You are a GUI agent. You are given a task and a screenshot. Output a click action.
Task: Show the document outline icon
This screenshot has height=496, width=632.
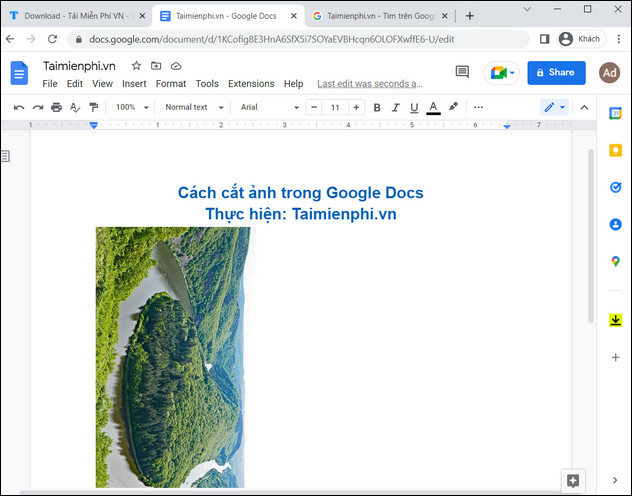click(x=5, y=156)
